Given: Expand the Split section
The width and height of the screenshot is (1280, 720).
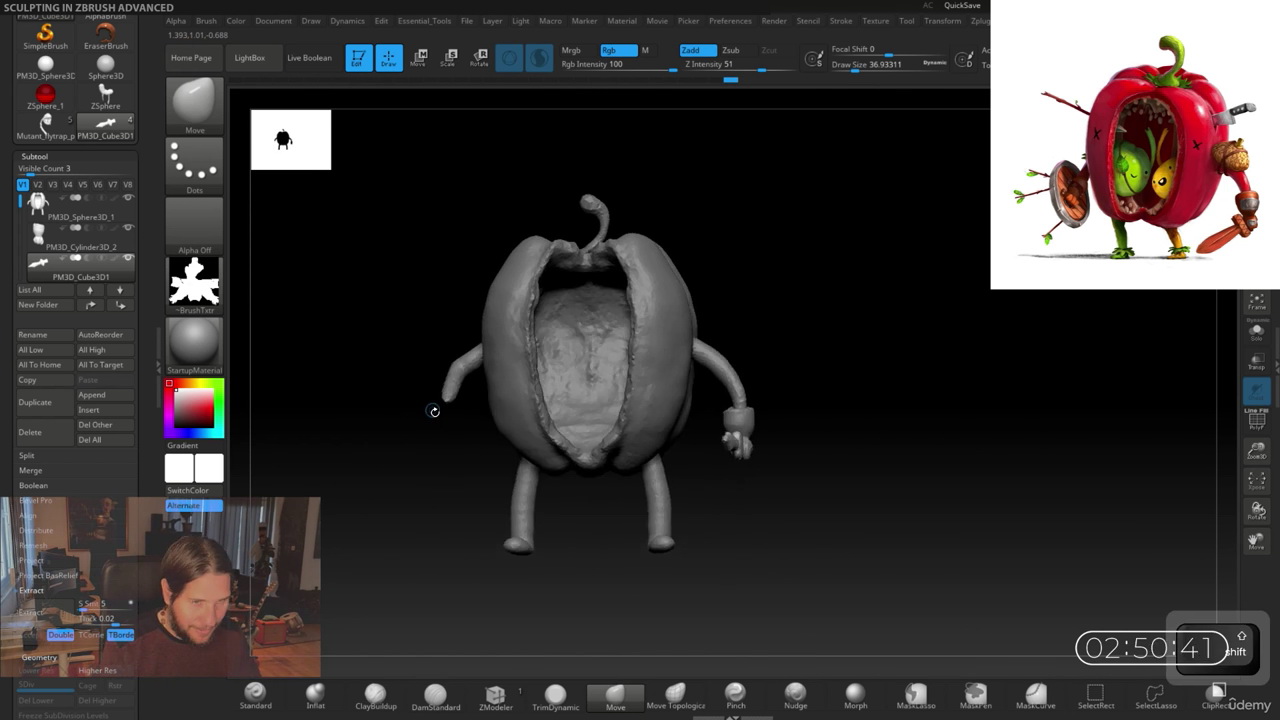Looking at the screenshot, I should [x=27, y=455].
